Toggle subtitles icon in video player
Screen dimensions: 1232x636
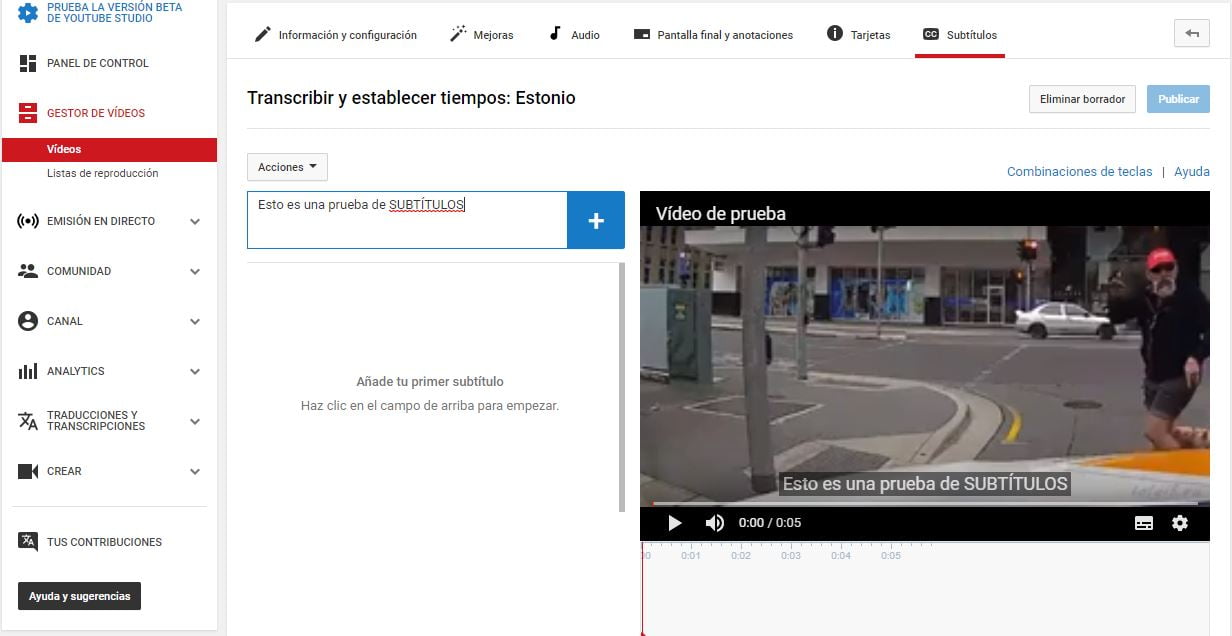(1144, 523)
